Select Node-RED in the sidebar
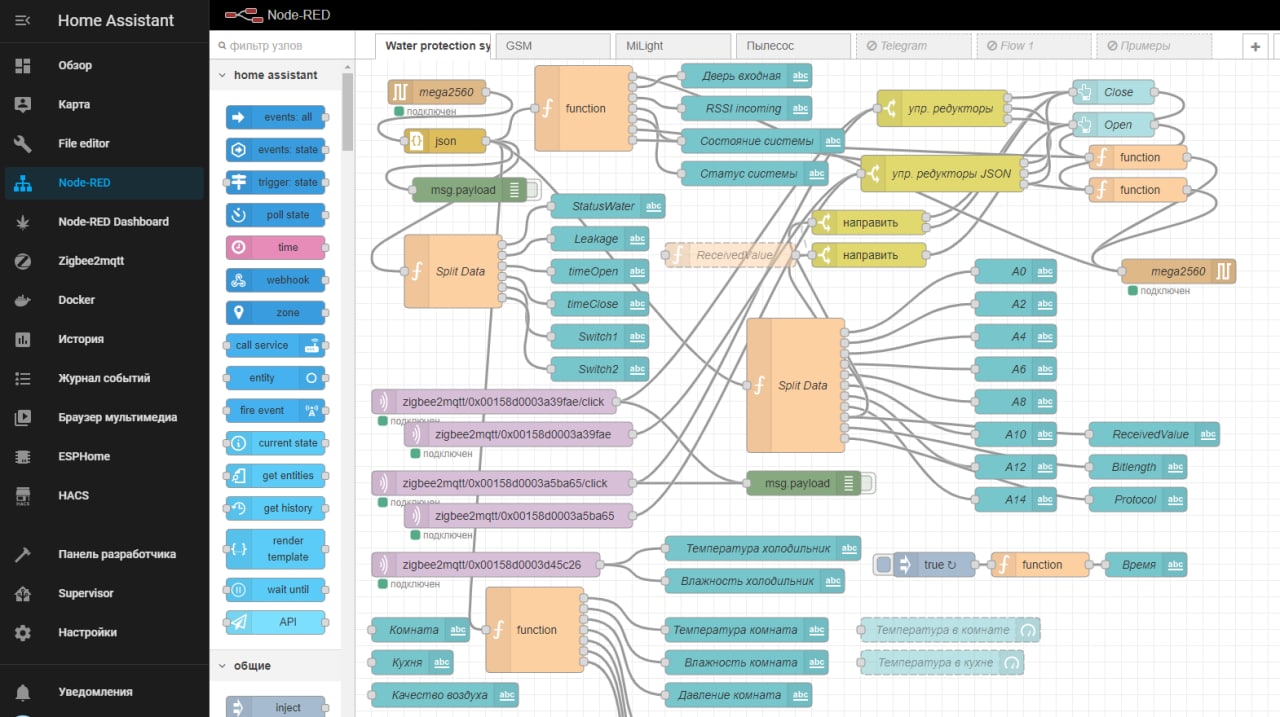Viewport: 1280px width, 717px height. (x=104, y=182)
